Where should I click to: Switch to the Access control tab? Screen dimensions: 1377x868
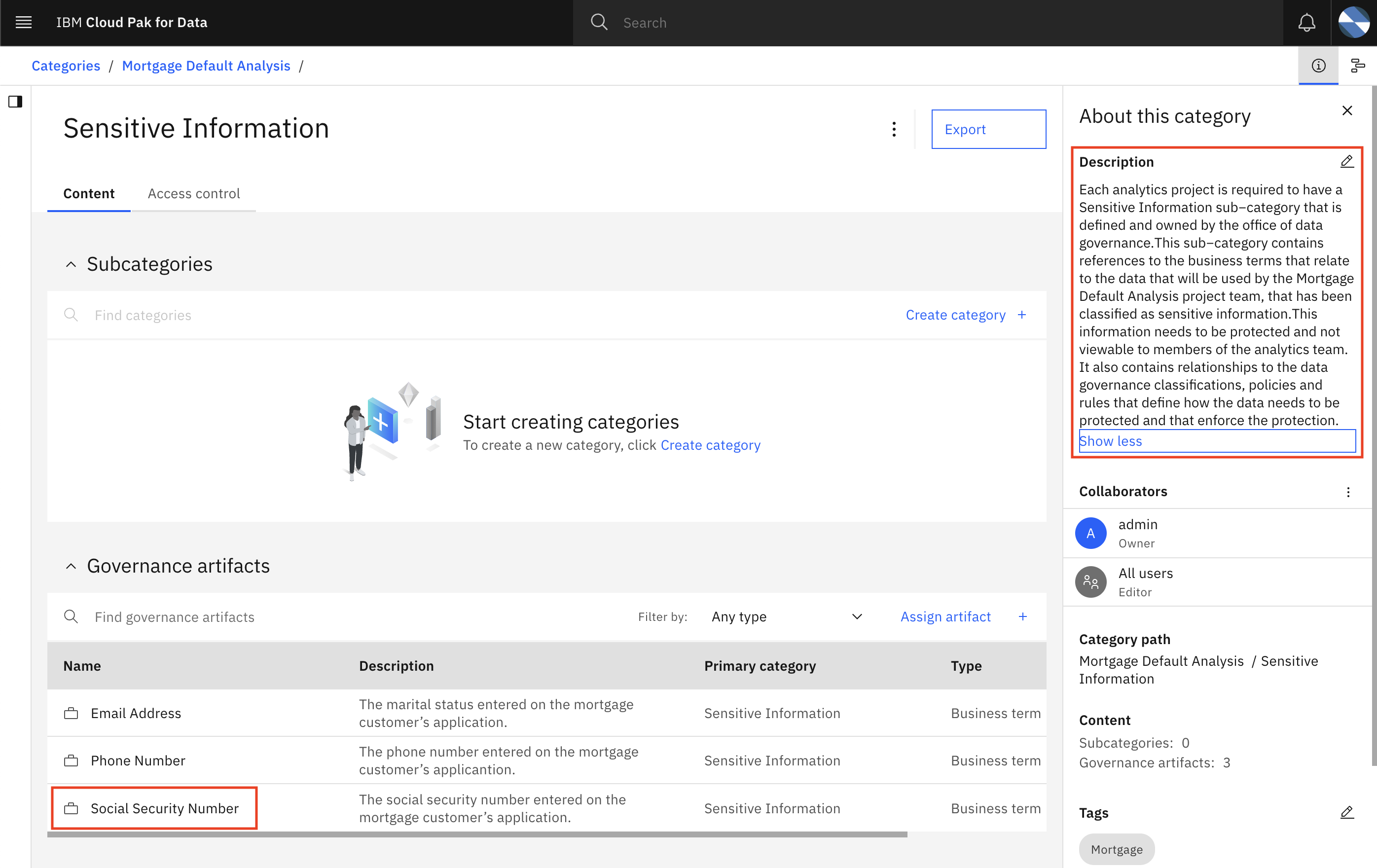point(194,194)
